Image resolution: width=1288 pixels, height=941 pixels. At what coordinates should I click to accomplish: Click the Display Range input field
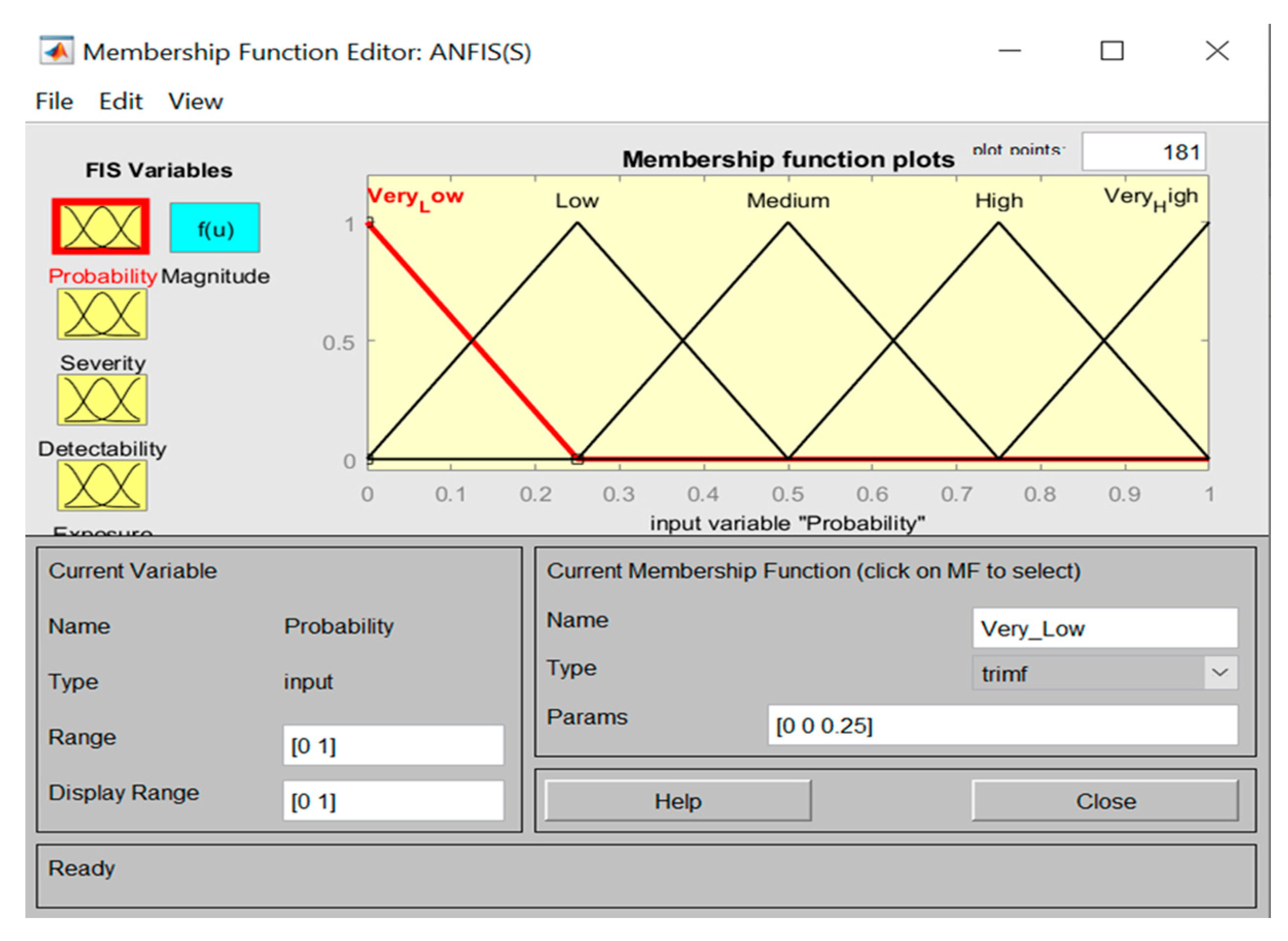click(x=393, y=801)
